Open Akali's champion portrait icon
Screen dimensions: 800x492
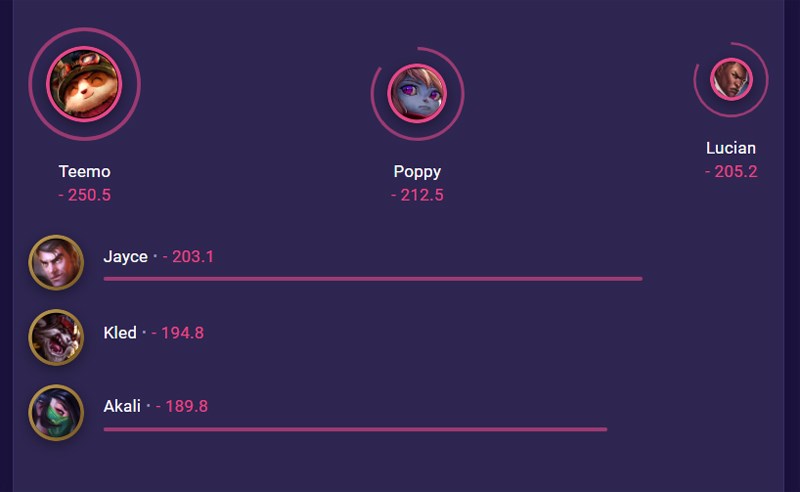[56, 412]
